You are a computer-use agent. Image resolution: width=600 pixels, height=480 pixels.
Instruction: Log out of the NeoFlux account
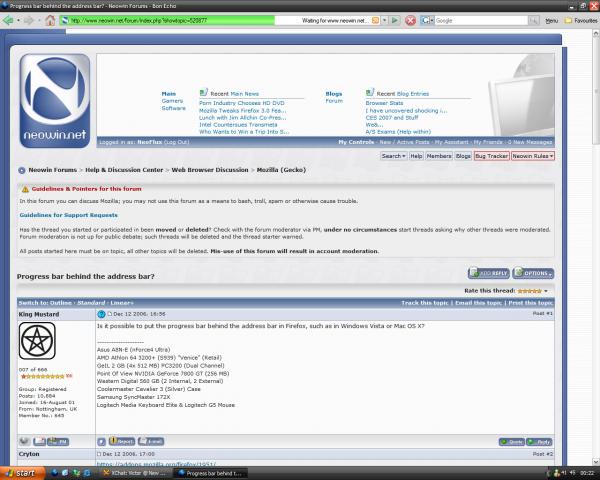[x=176, y=142]
